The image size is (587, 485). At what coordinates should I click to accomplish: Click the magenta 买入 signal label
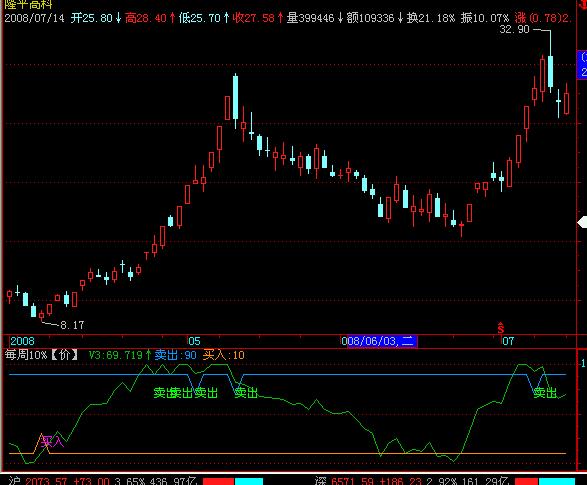pyautogui.click(x=52, y=442)
